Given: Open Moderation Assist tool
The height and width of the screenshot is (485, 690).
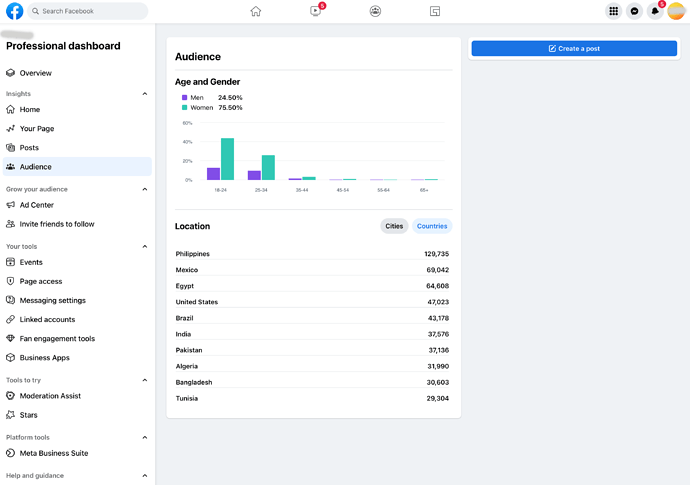Looking at the screenshot, I should coord(50,396).
